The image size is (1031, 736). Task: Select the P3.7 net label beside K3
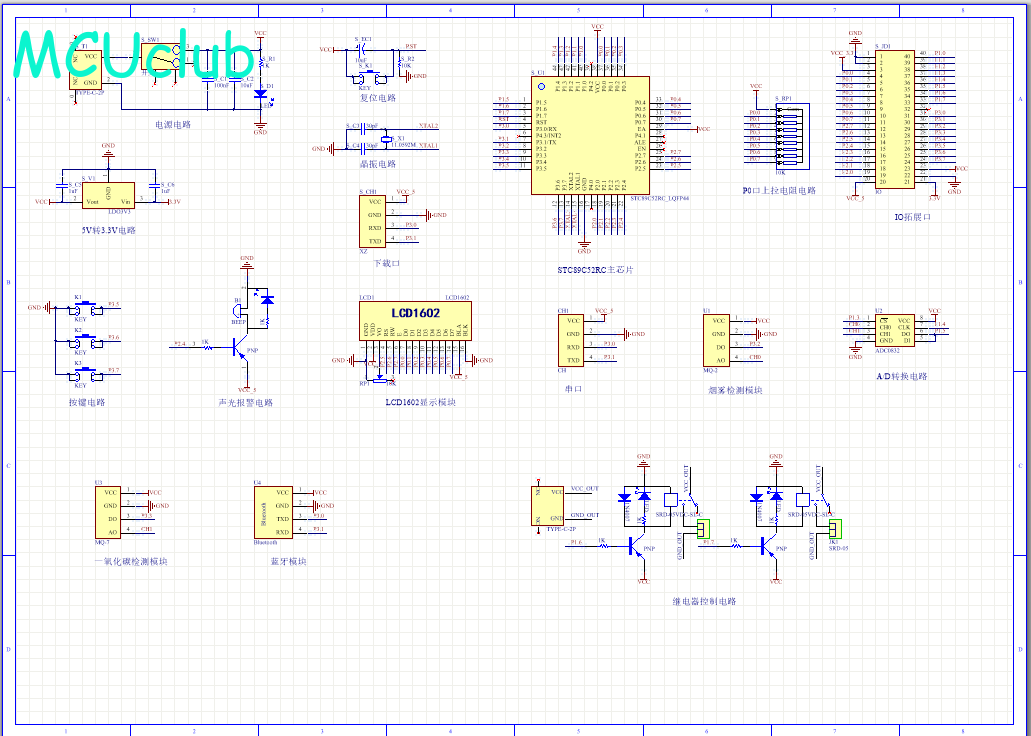click(114, 370)
